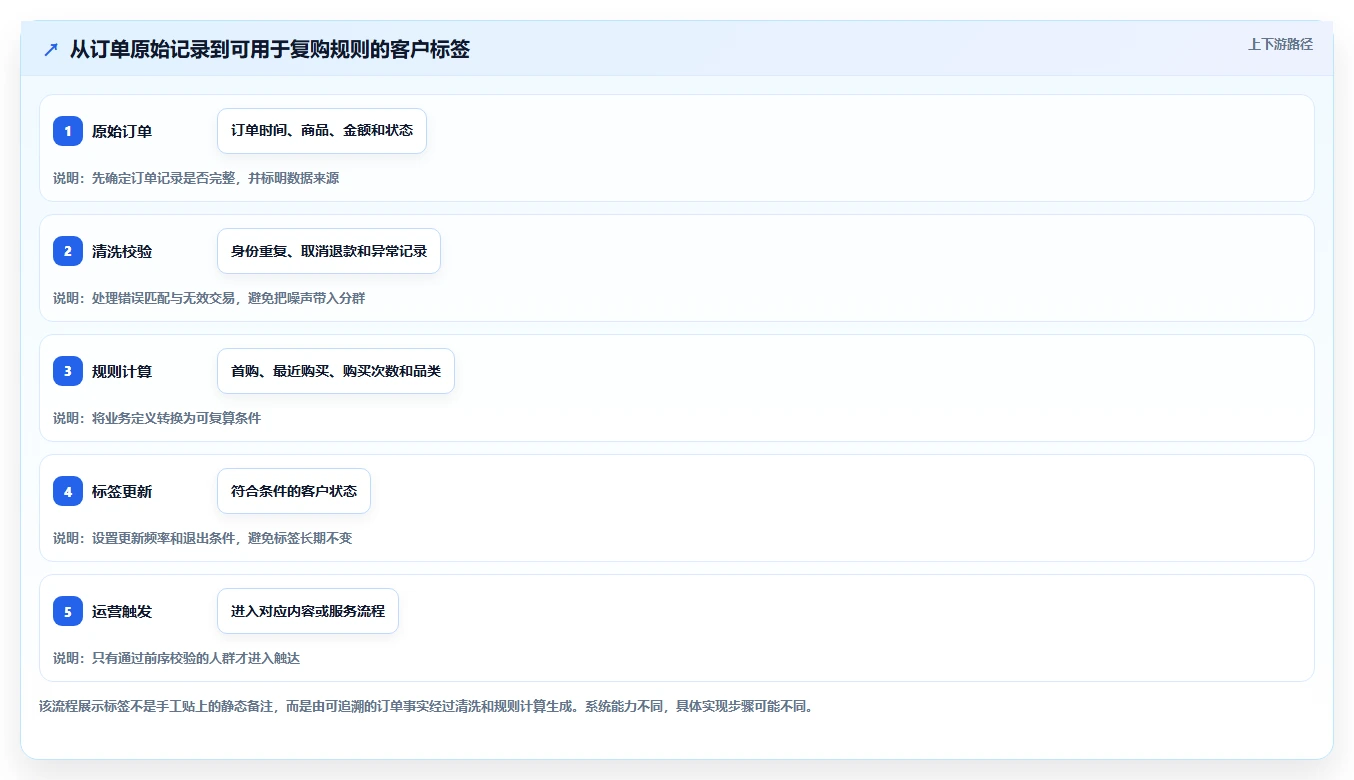Select step number 1 badge
The height and width of the screenshot is (780, 1354).
[x=68, y=131]
